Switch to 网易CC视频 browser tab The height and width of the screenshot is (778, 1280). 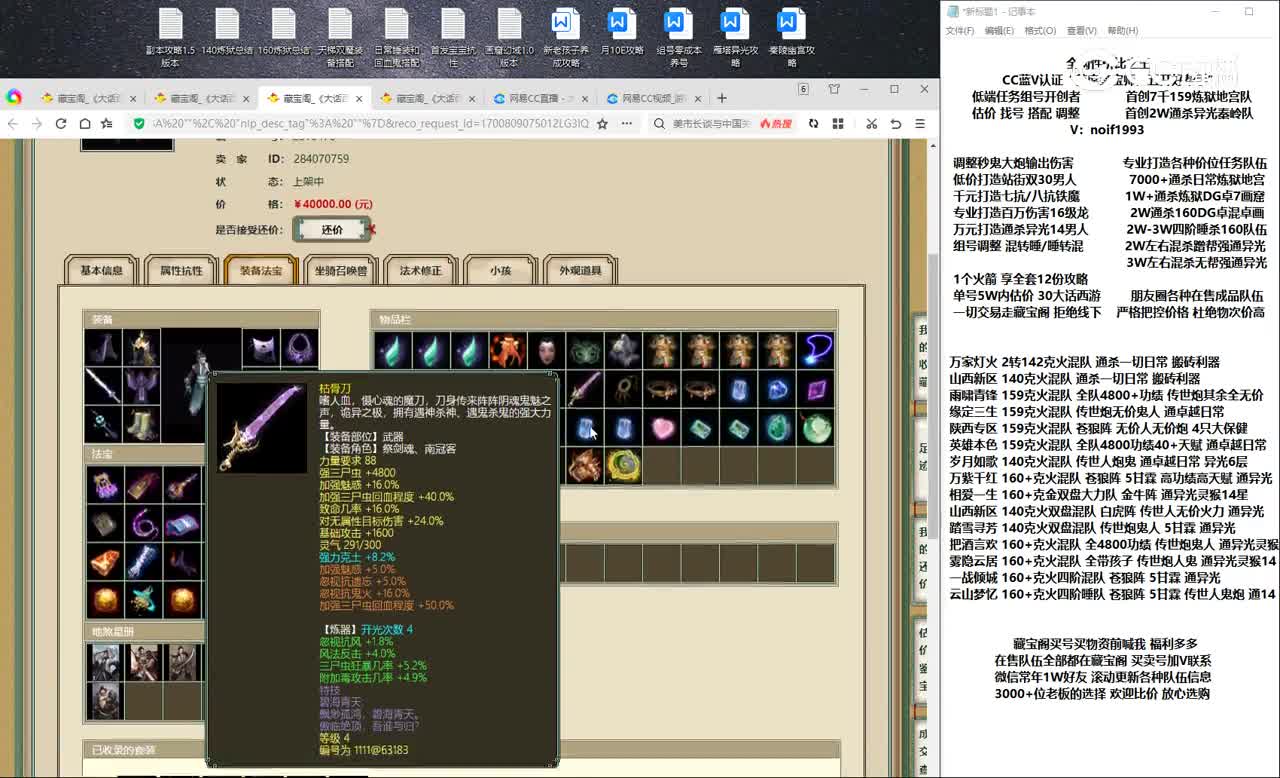[654, 98]
